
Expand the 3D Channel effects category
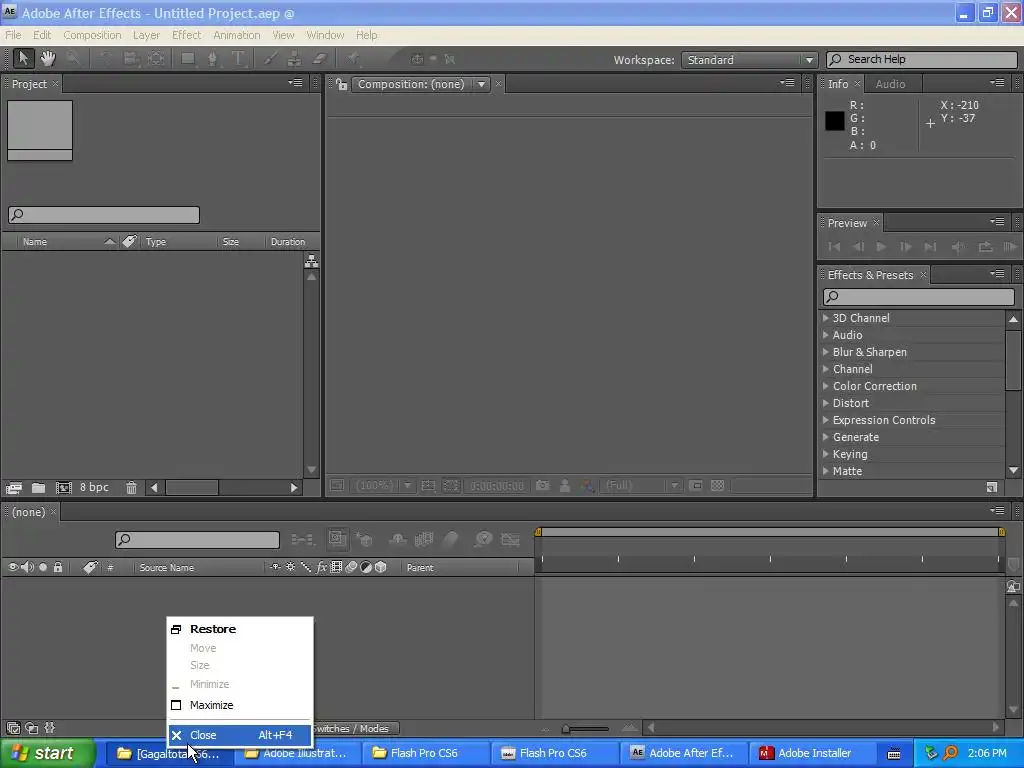point(826,318)
